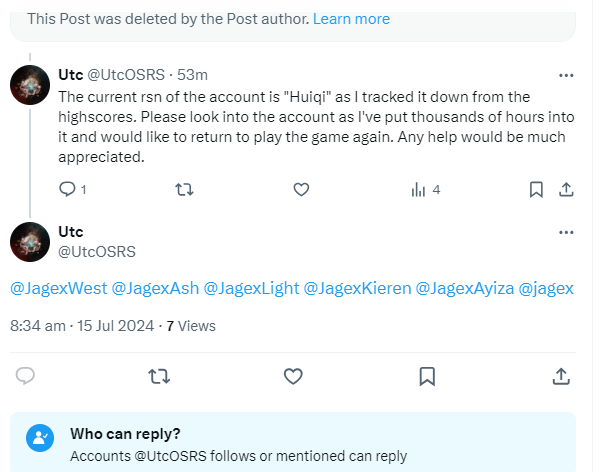Open more options on the 53m post
Image resolution: width=609 pixels, height=472 pixels.
click(x=566, y=75)
